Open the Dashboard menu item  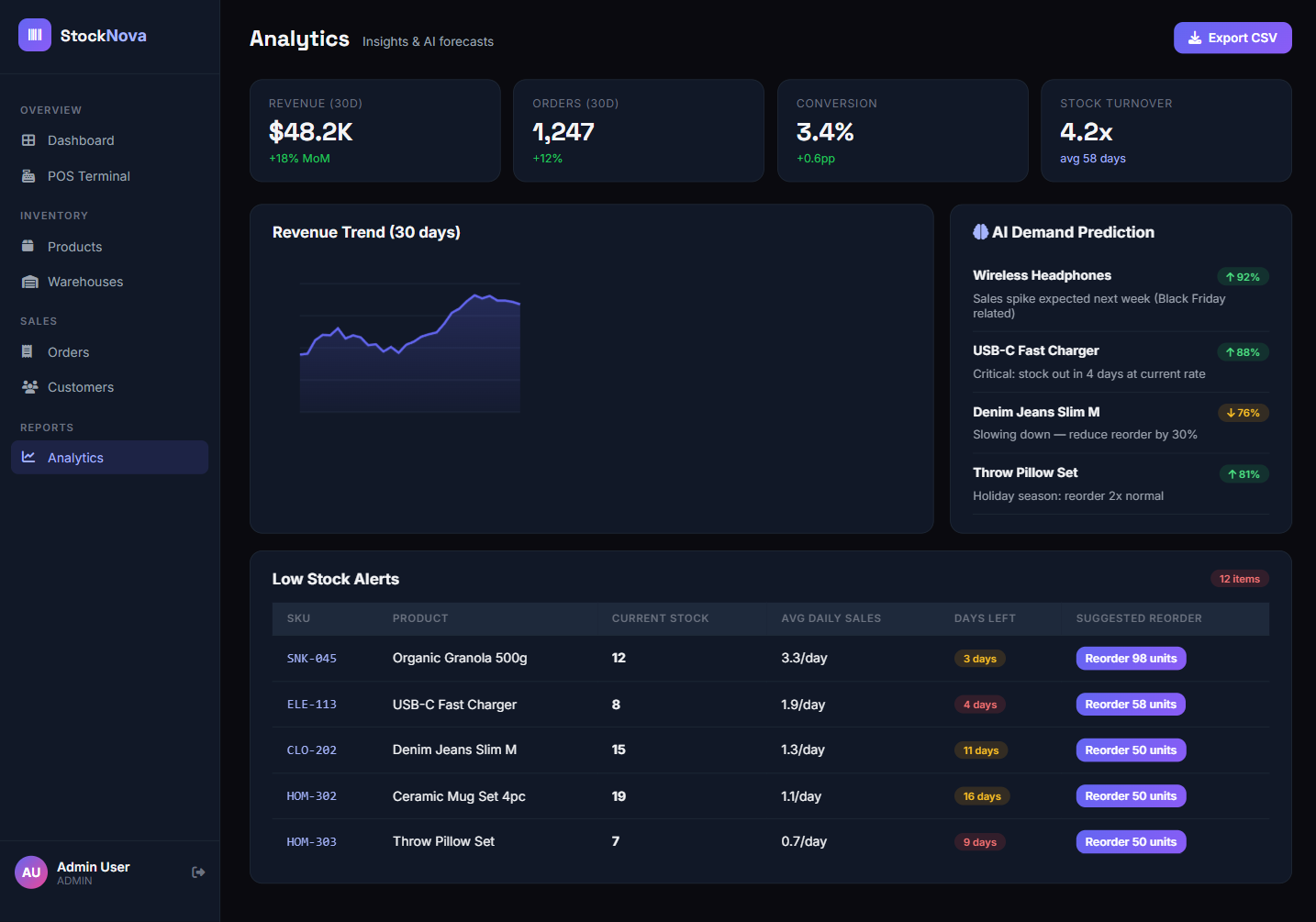[x=109, y=140]
